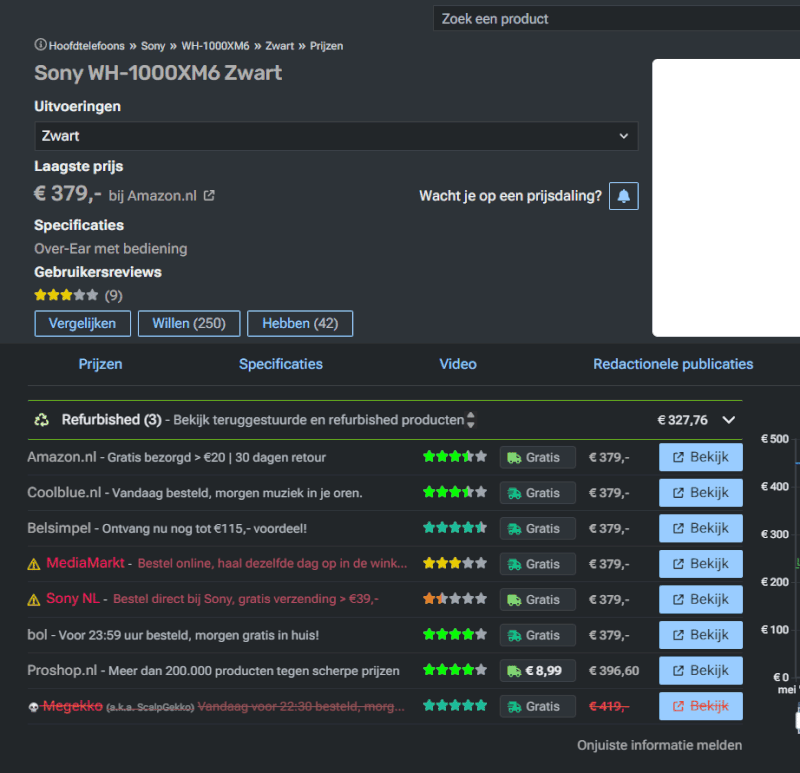Click the bol star rating

[x=455, y=634]
